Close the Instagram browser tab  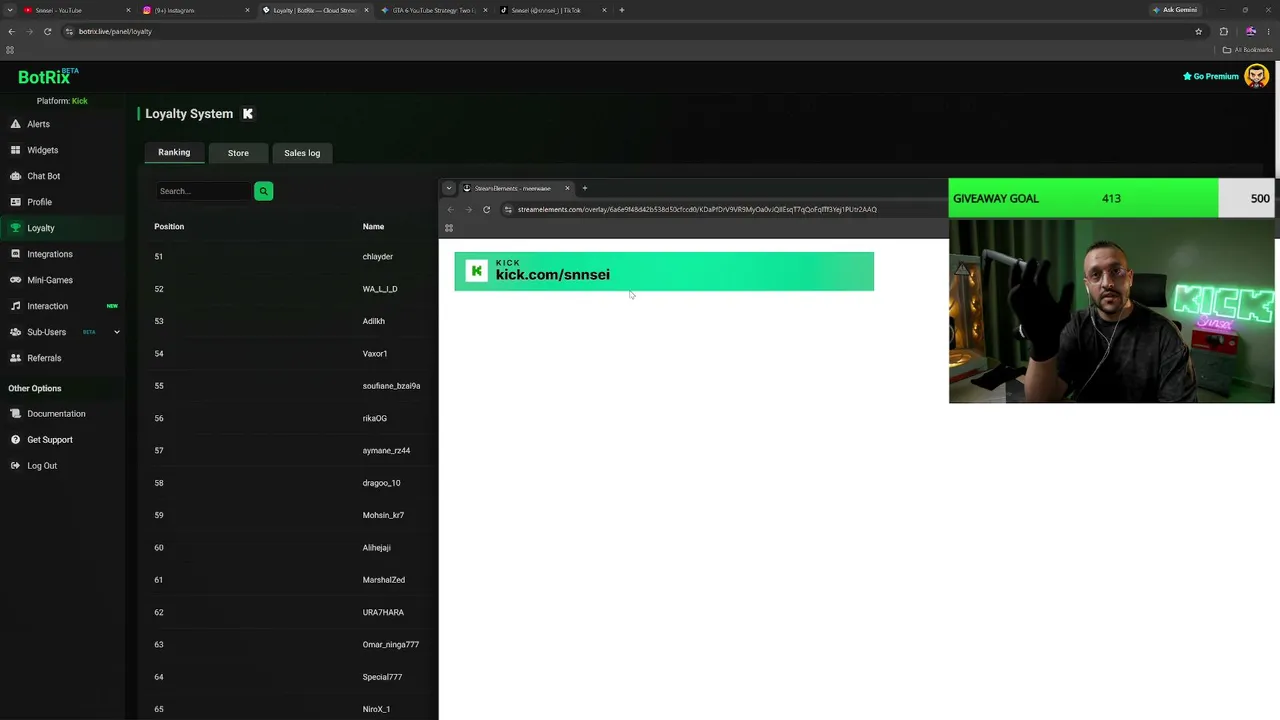[x=247, y=10]
